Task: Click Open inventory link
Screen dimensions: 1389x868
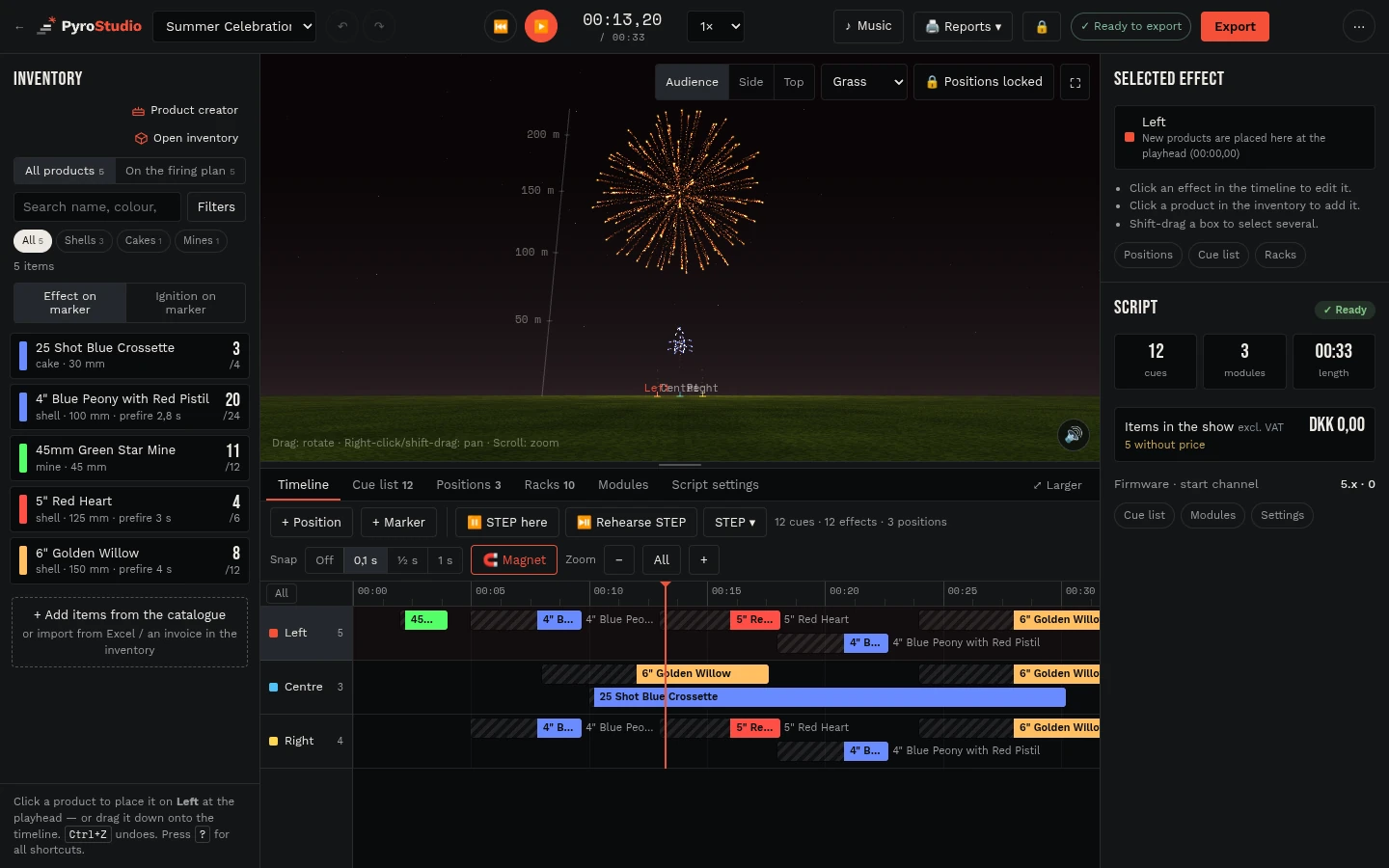Action: click(x=186, y=138)
